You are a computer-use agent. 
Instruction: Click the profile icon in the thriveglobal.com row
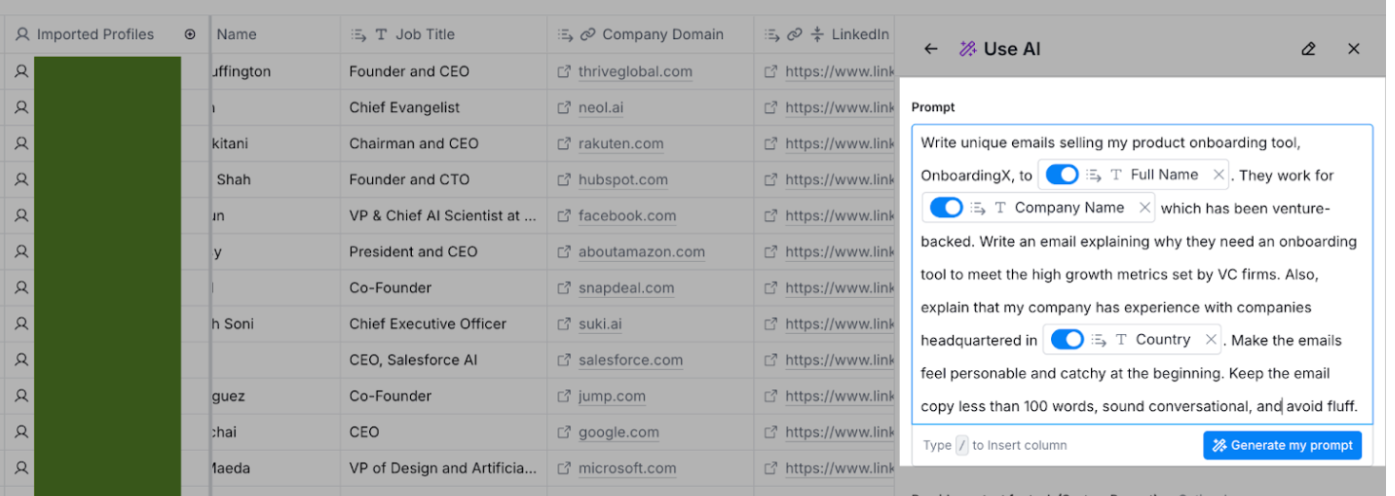(x=21, y=72)
